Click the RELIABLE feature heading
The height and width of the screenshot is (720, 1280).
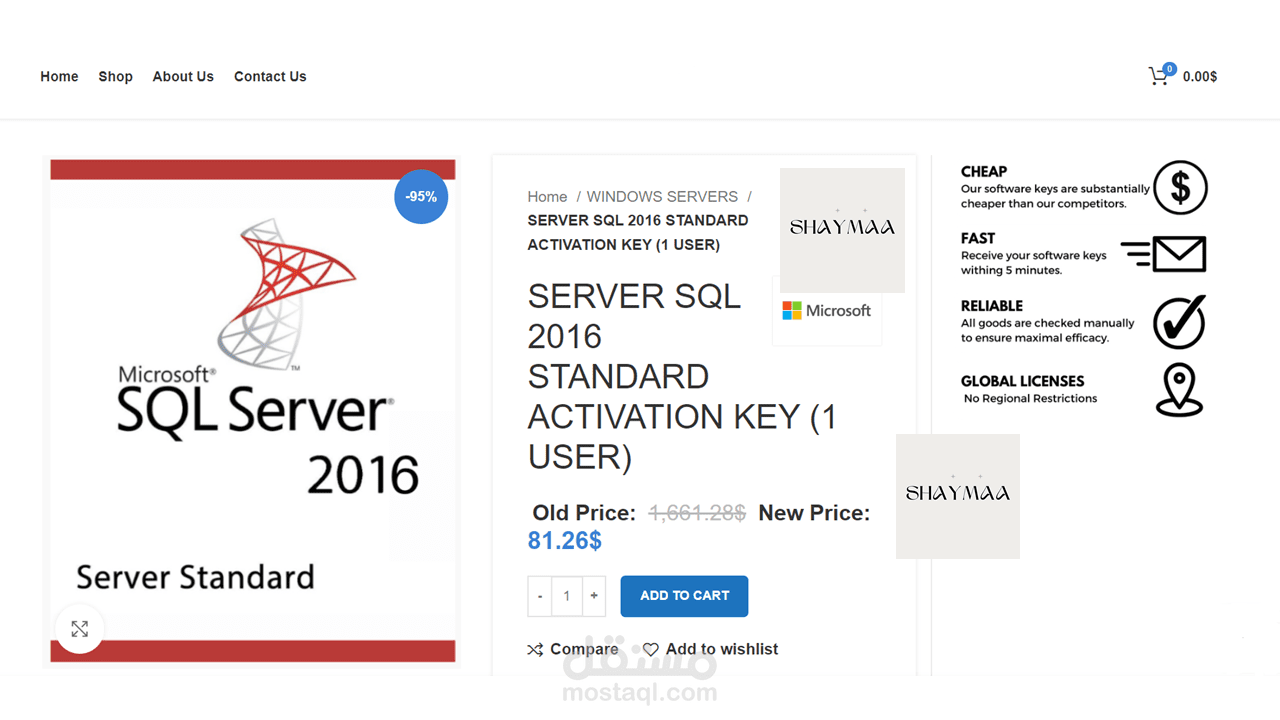pyautogui.click(x=992, y=306)
